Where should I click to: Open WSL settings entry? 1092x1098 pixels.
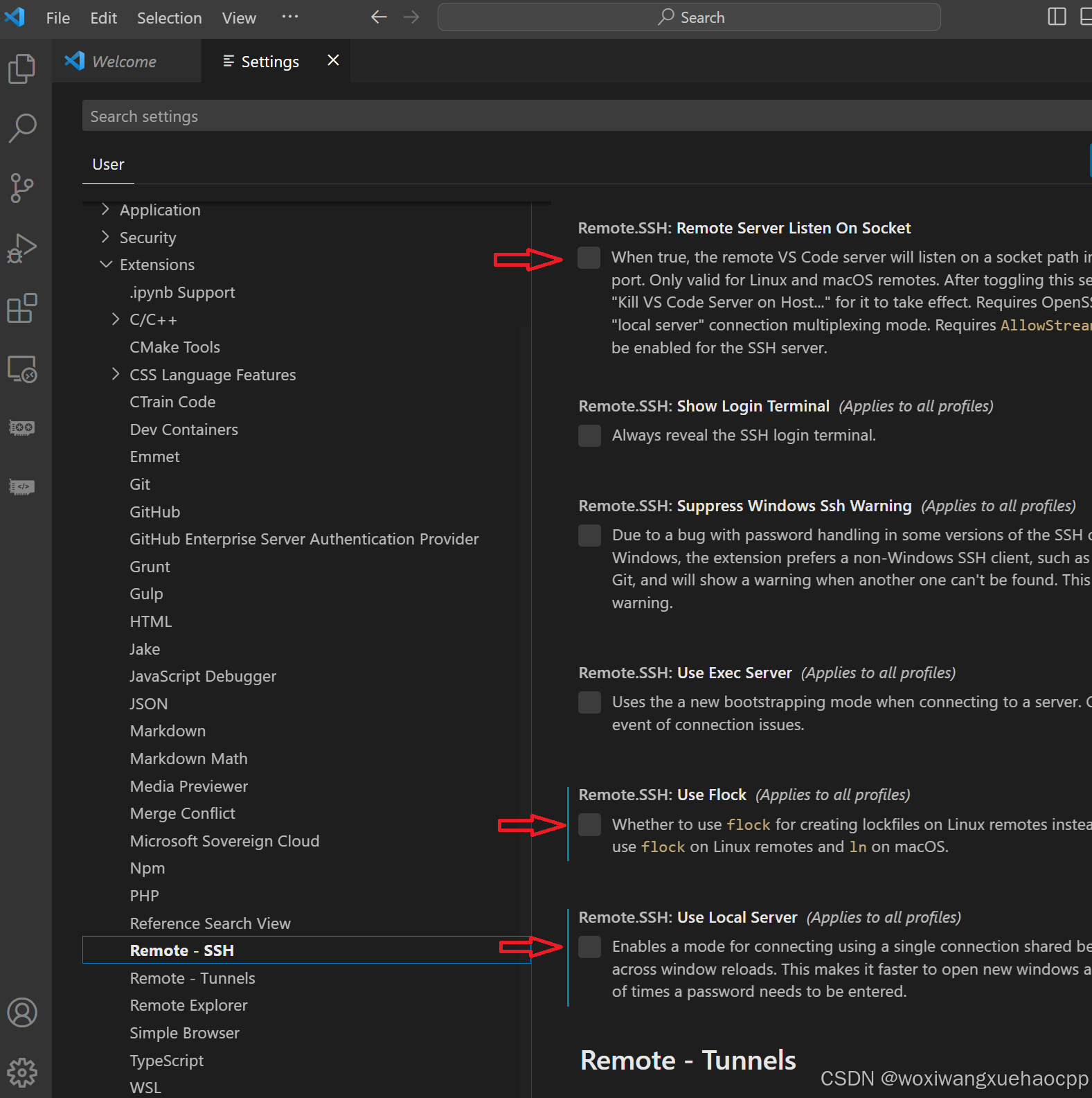(145, 1088)
